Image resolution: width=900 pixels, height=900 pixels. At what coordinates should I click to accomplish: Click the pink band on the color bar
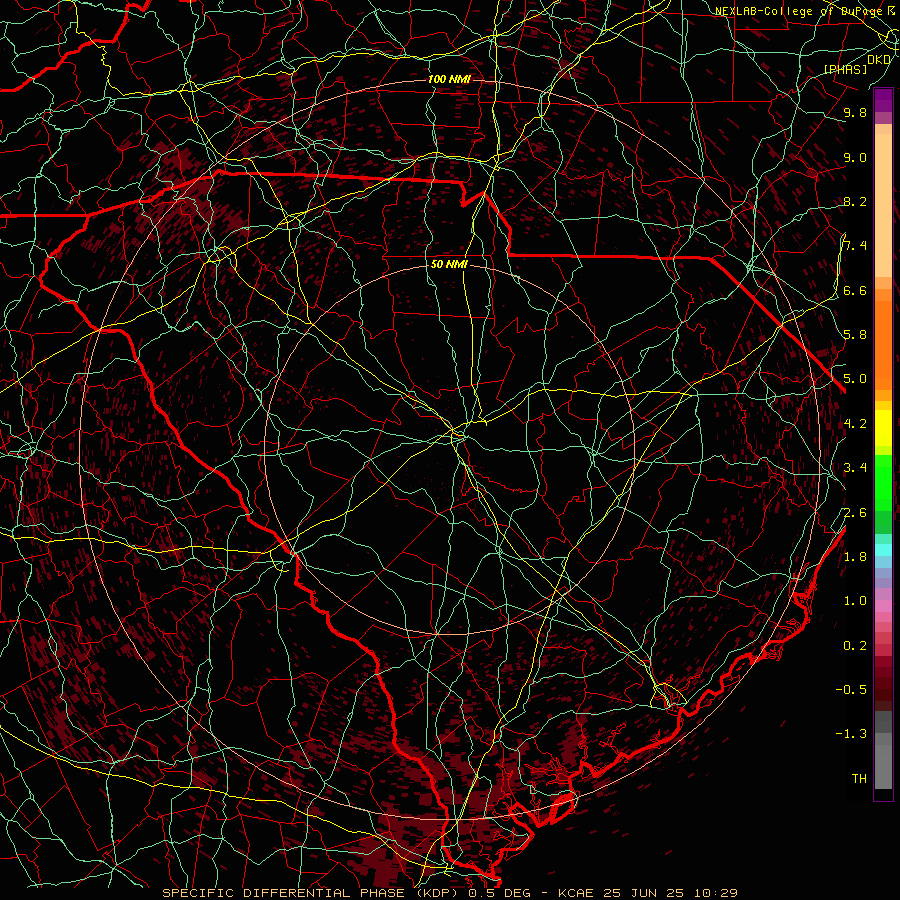pos(883,606)
